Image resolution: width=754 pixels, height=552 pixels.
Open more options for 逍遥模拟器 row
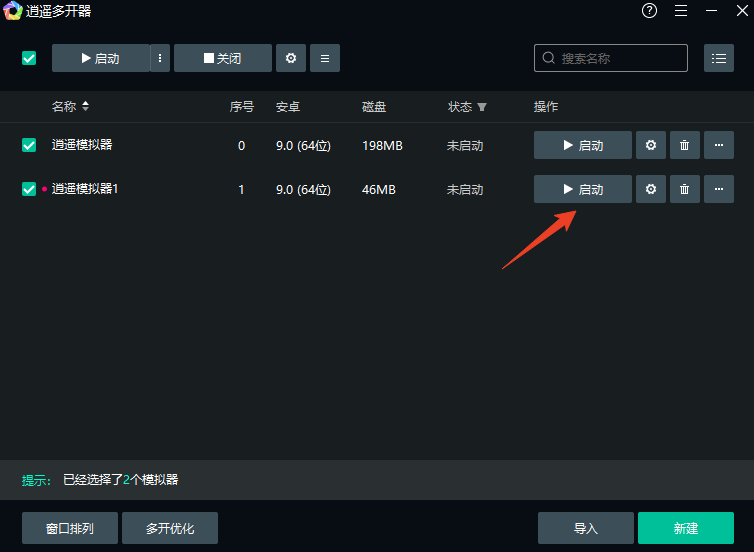719,145
